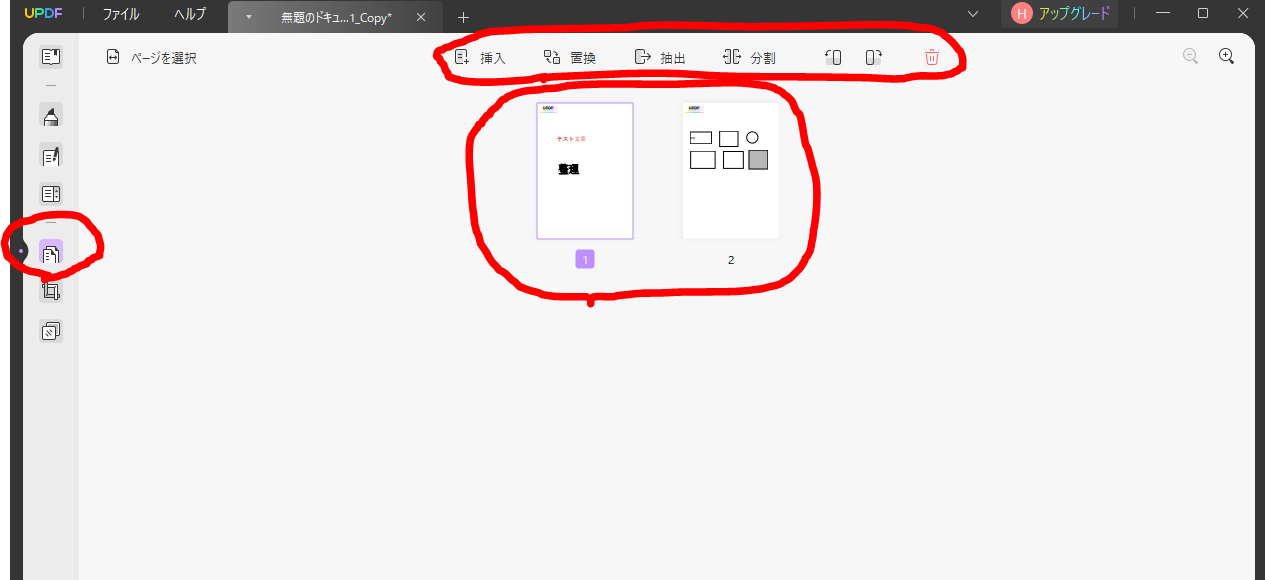
Task: Open the Reader mode icon in sidebar
Action: pyautogui.click(x=51, y=57)
